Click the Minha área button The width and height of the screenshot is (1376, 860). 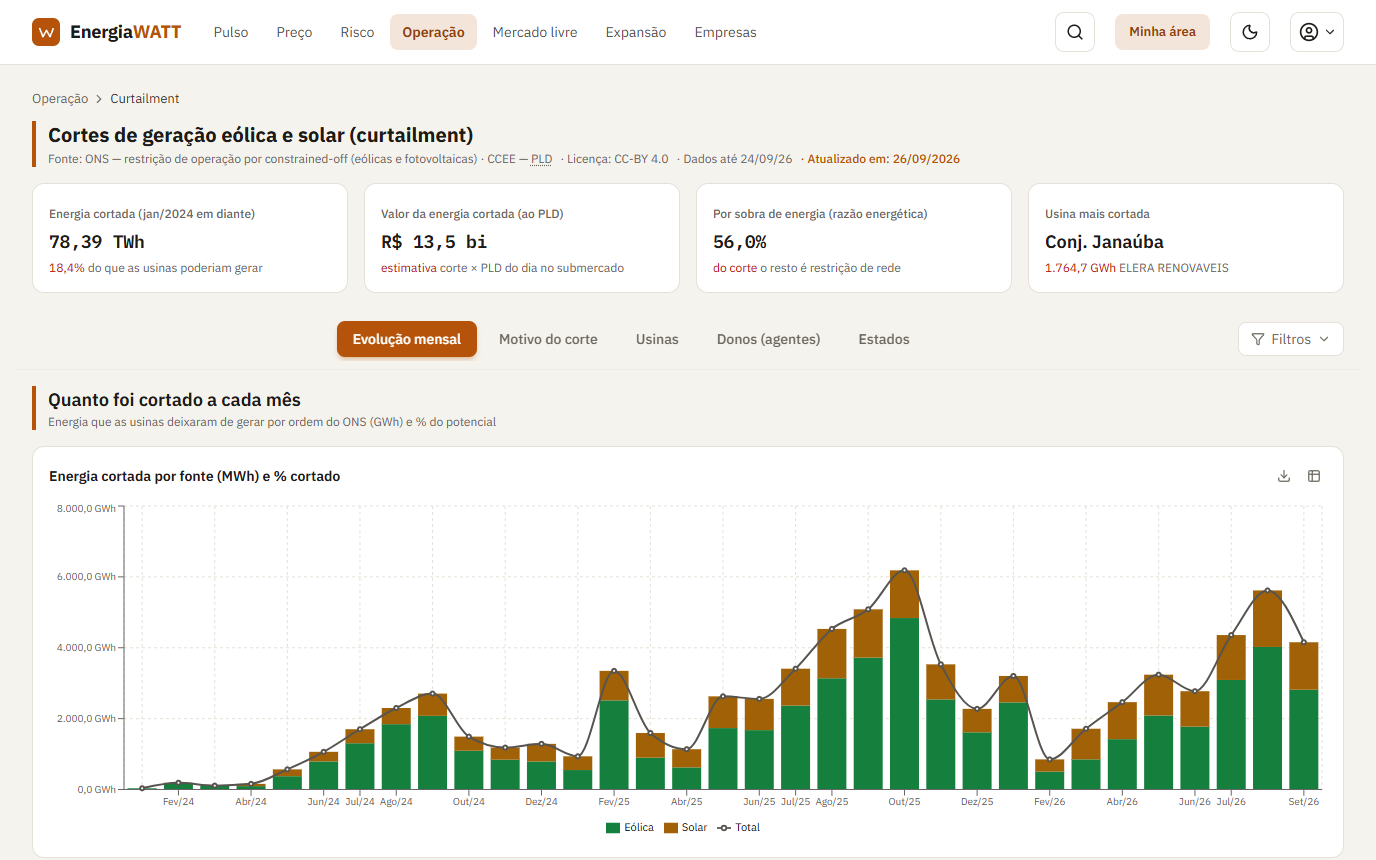pos(1162,32)
